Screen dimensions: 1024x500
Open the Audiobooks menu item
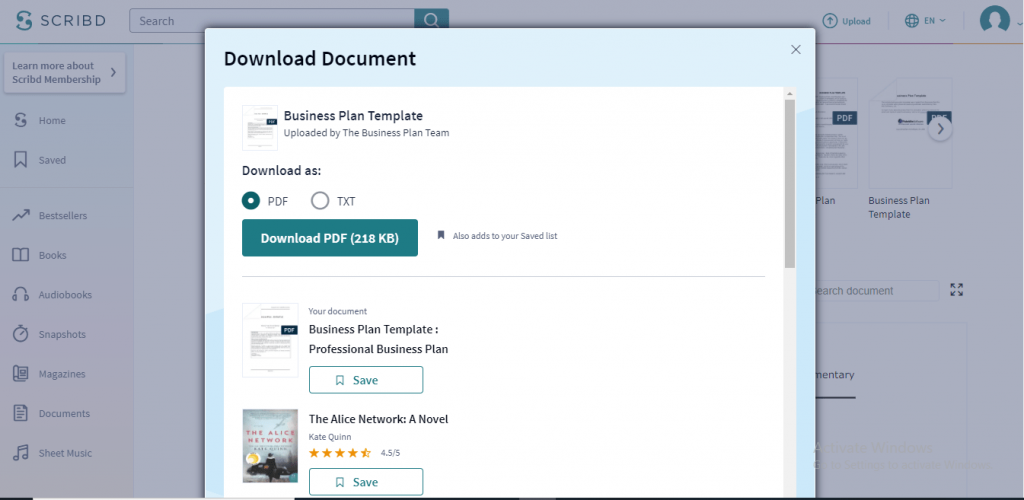click(x=65, y=294)
